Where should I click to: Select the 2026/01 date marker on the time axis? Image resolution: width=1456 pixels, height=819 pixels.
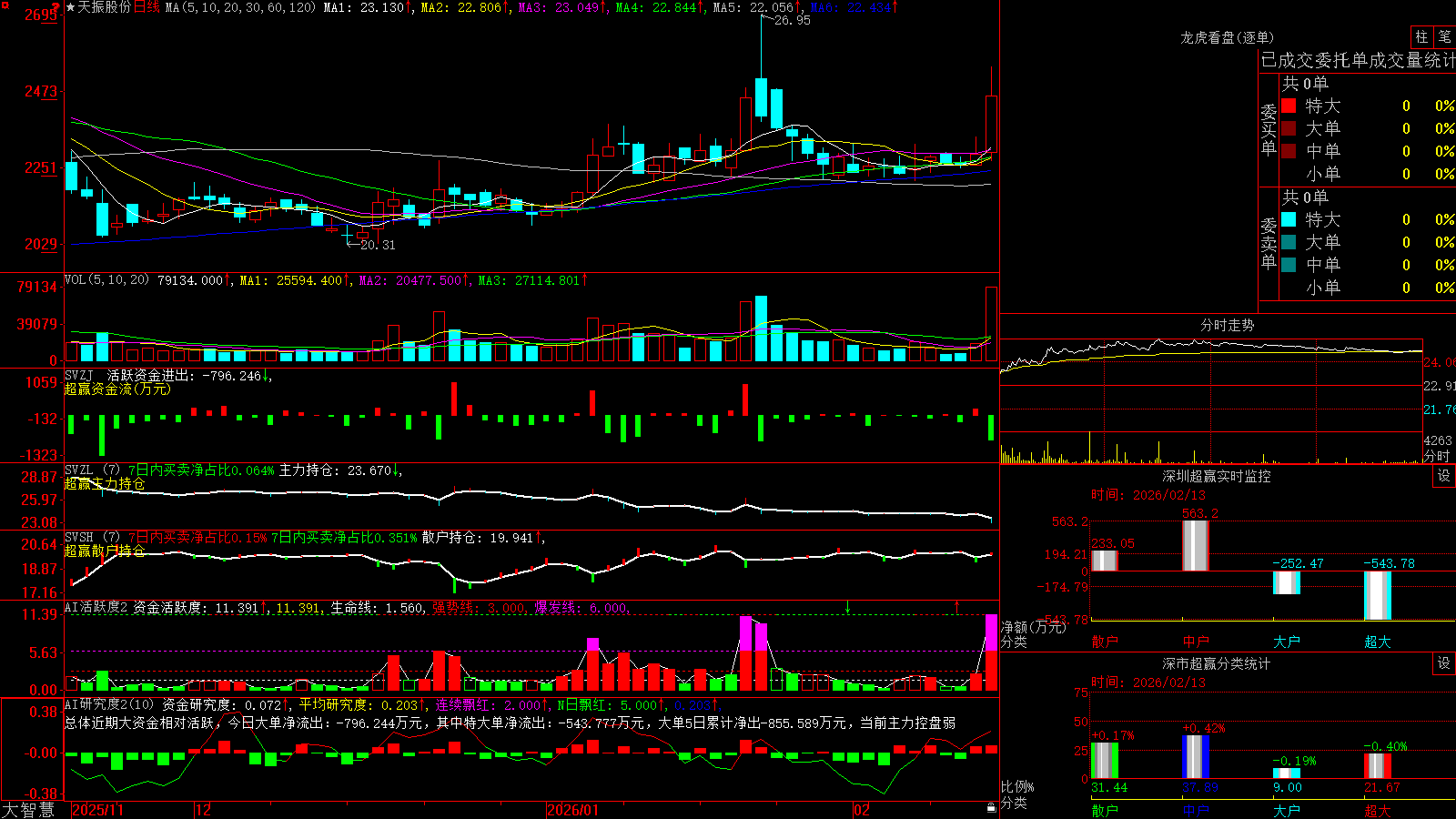(573, 810)
